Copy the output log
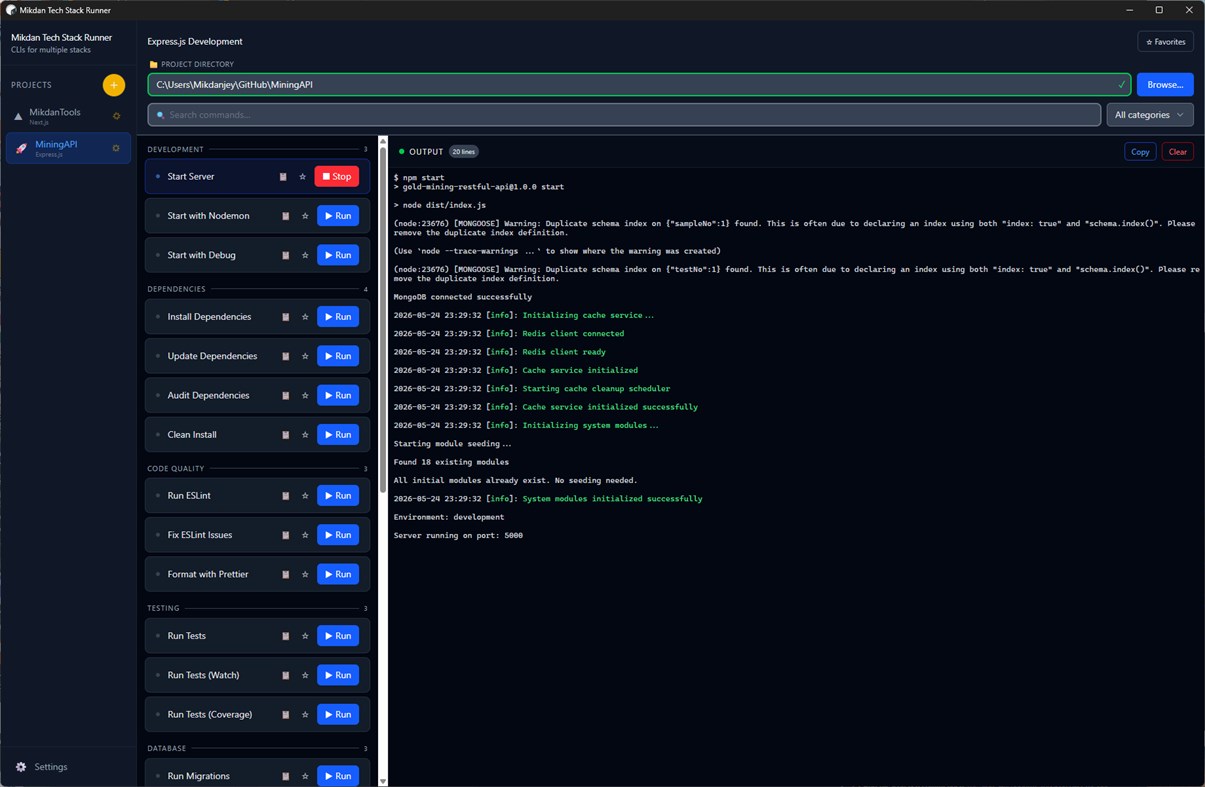Image resolution: width=1205 pixels, height=787 pixels. click(1140, 152)
